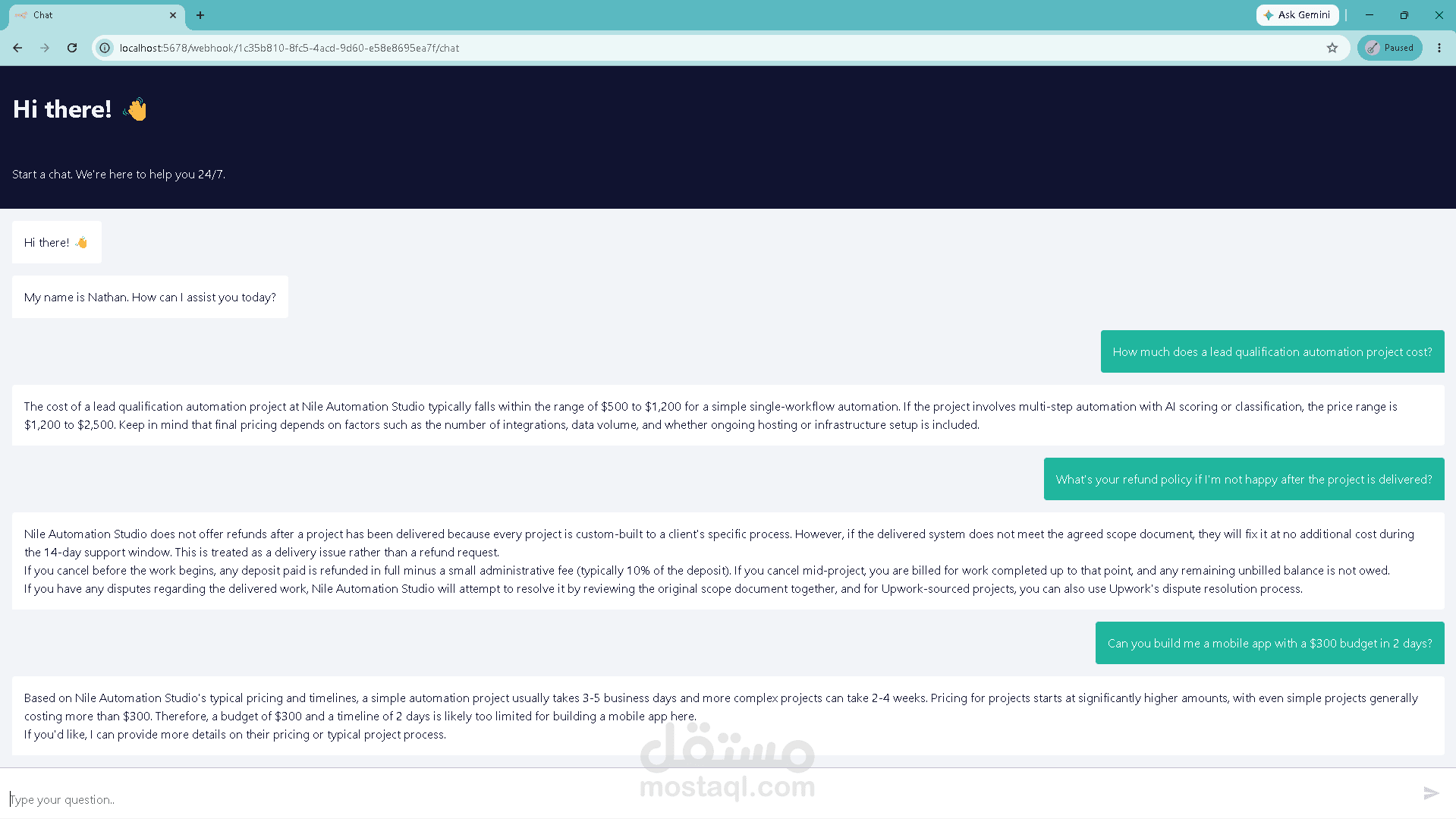Close the Chat tab
Image resolution: width=1456 pixels, height=819 pixels.
pyautogui.click(x=173, y=15)
